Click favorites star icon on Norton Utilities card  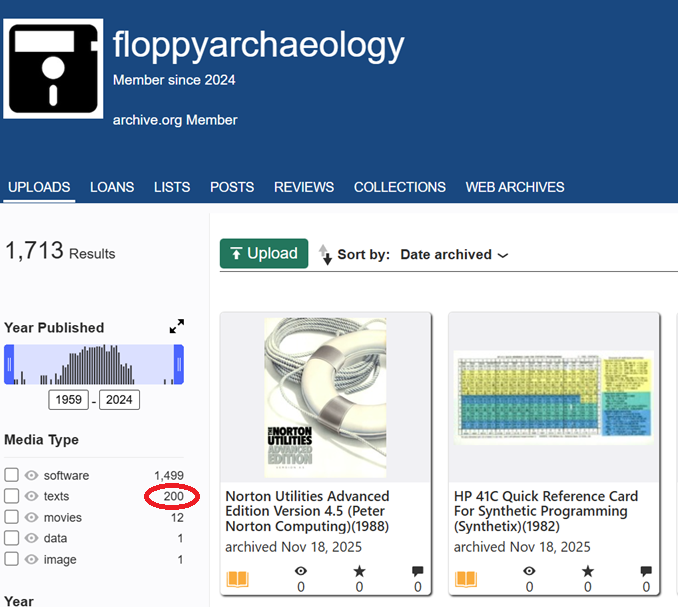[x=359, y=571]
